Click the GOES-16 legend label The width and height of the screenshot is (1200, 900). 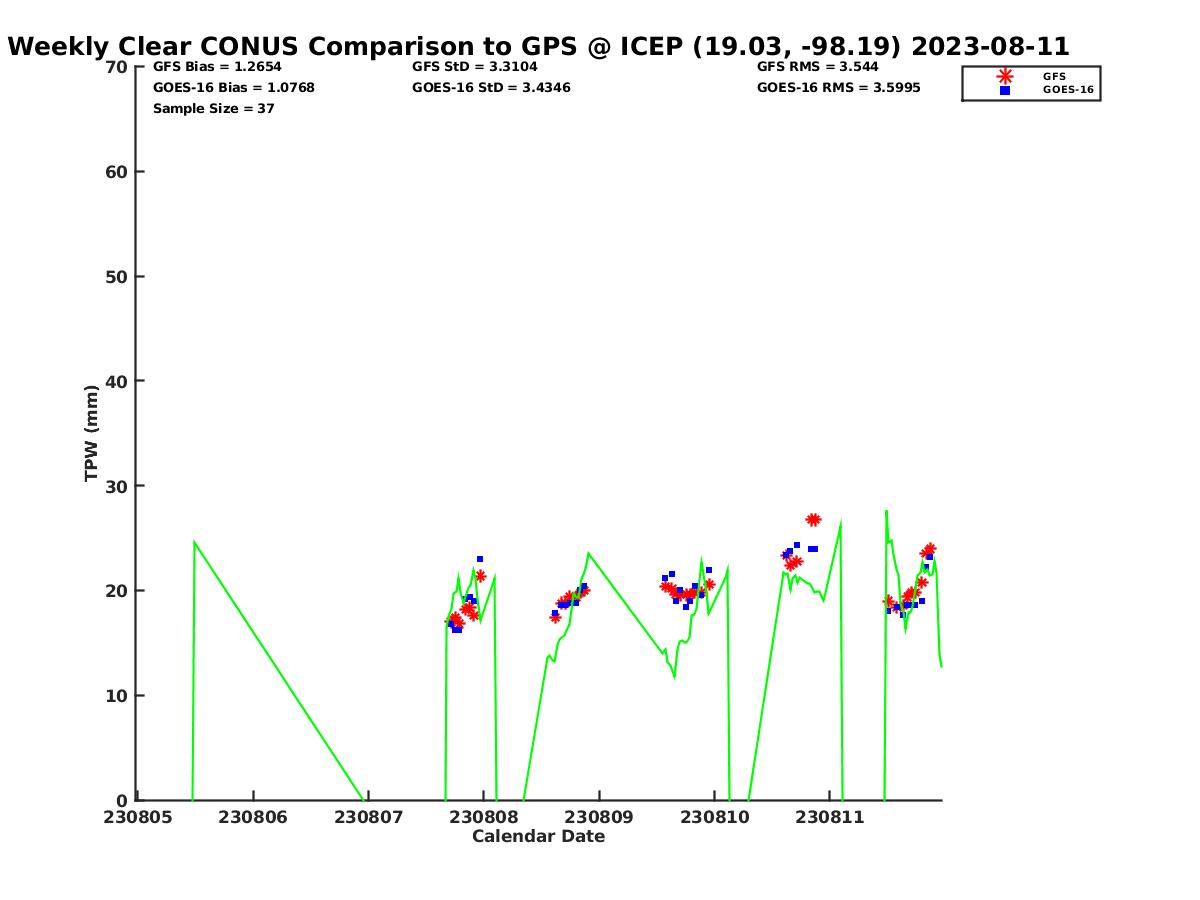[1068, 90]
